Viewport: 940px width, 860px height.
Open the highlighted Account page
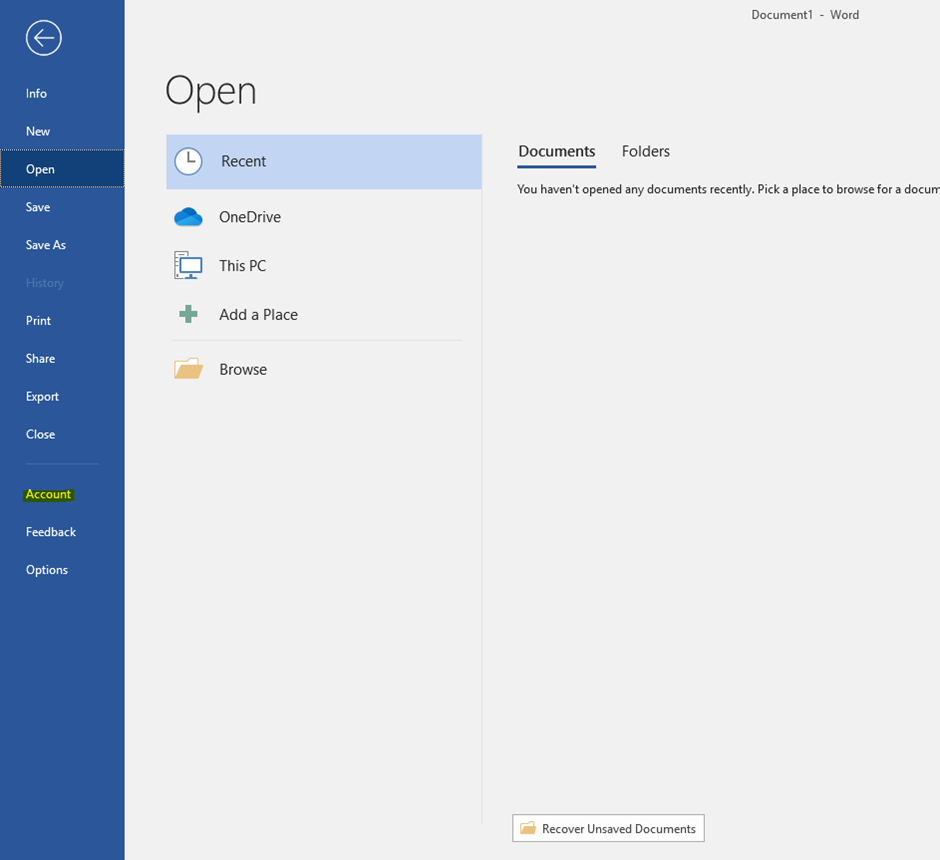49,494
